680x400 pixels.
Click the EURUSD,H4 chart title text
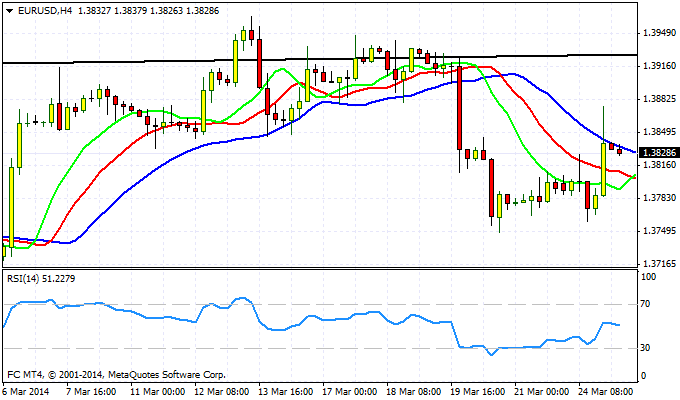click(45, 10)
